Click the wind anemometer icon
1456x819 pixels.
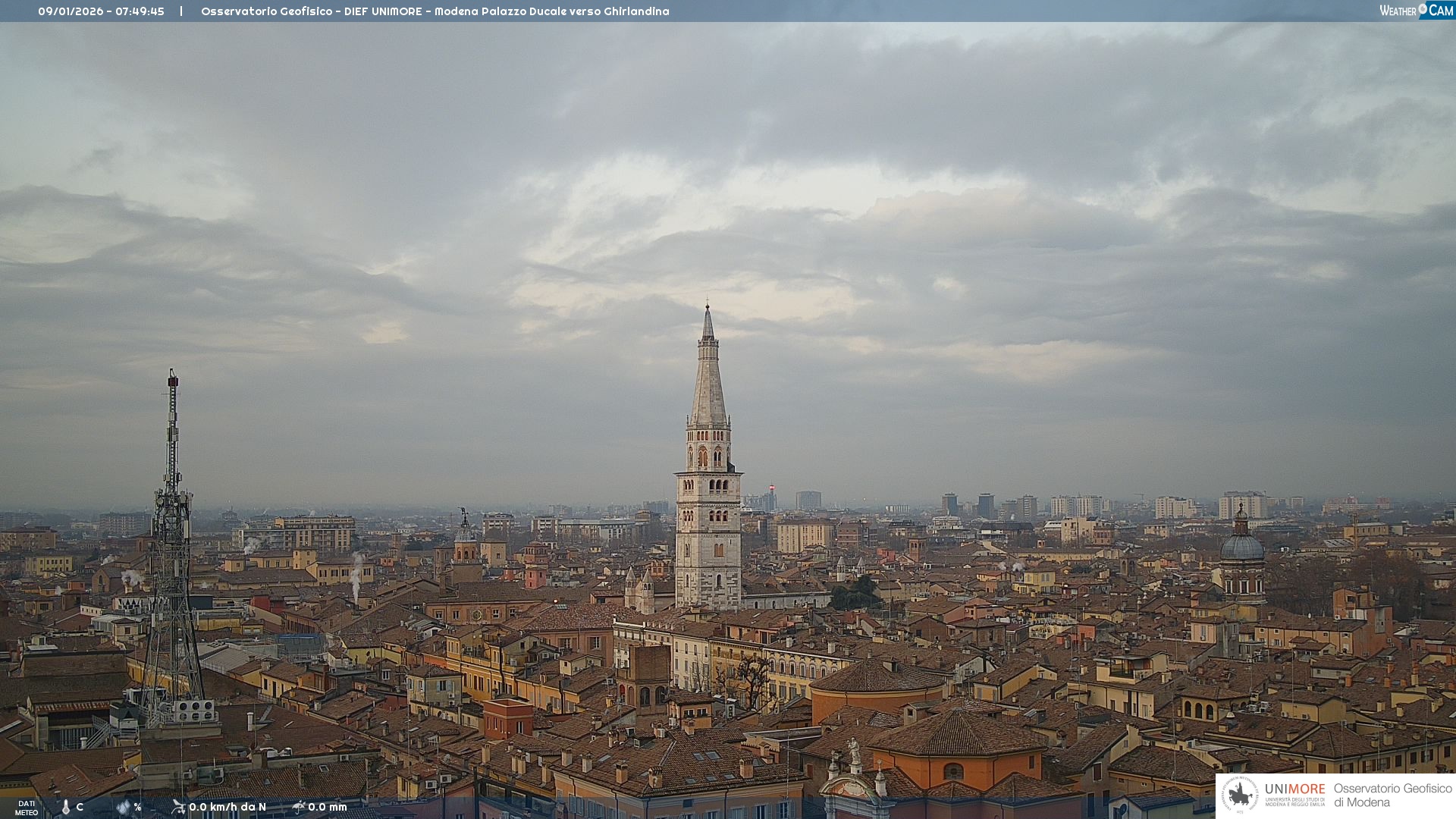178,807
